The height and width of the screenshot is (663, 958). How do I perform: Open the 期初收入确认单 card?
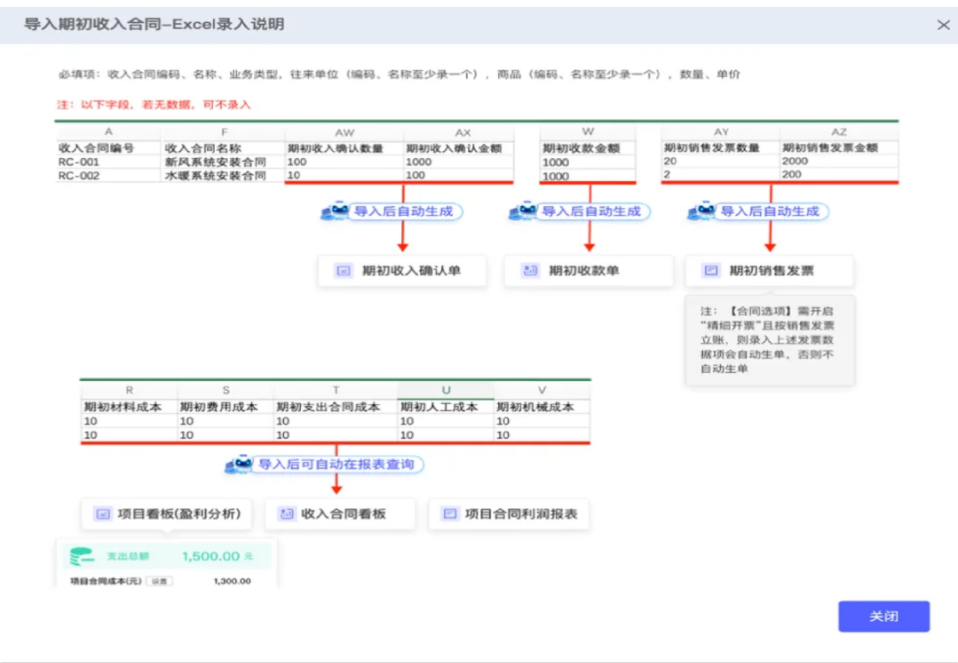click(402, 271)
